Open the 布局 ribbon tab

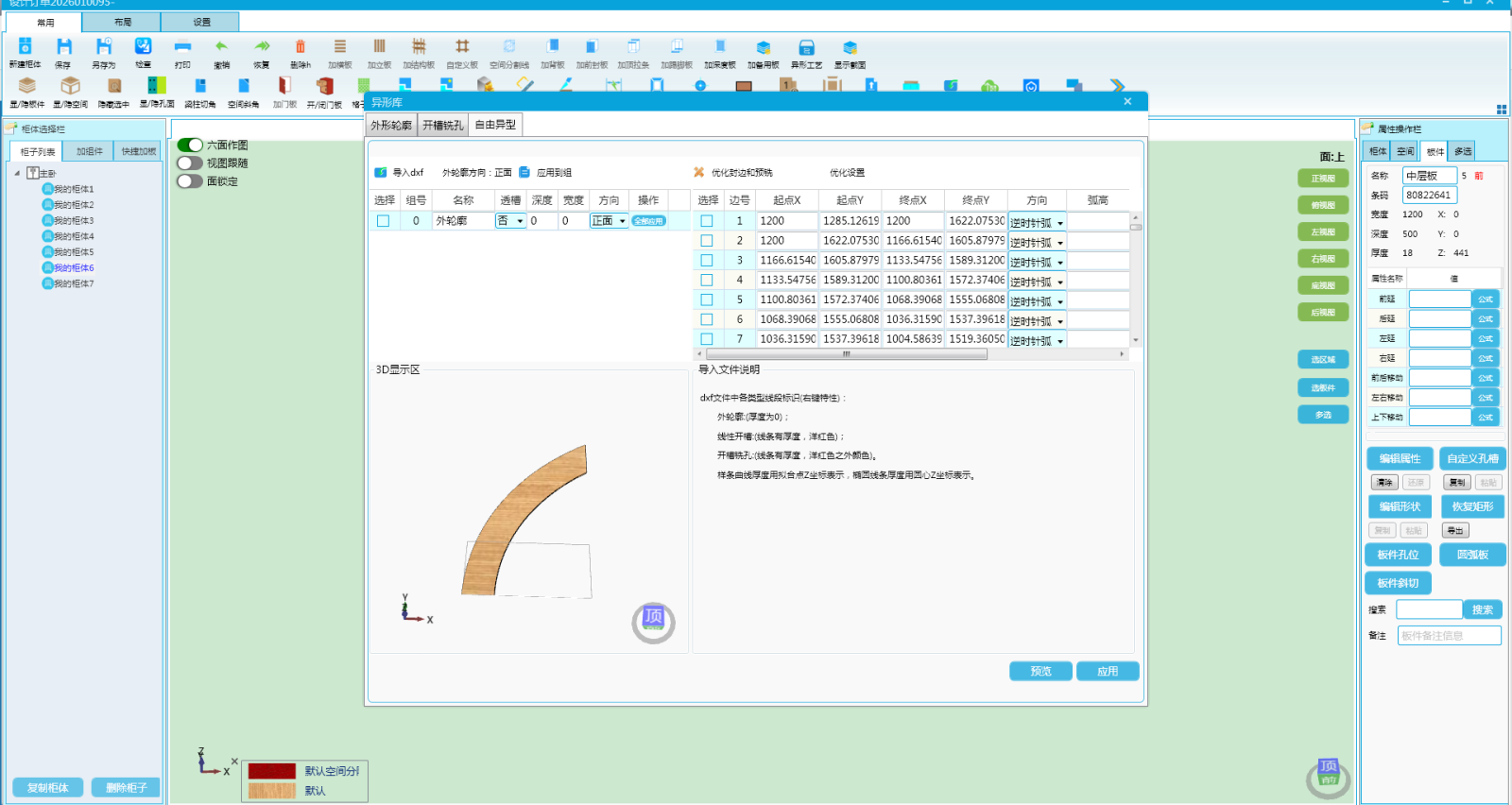[x=122, y=22]
